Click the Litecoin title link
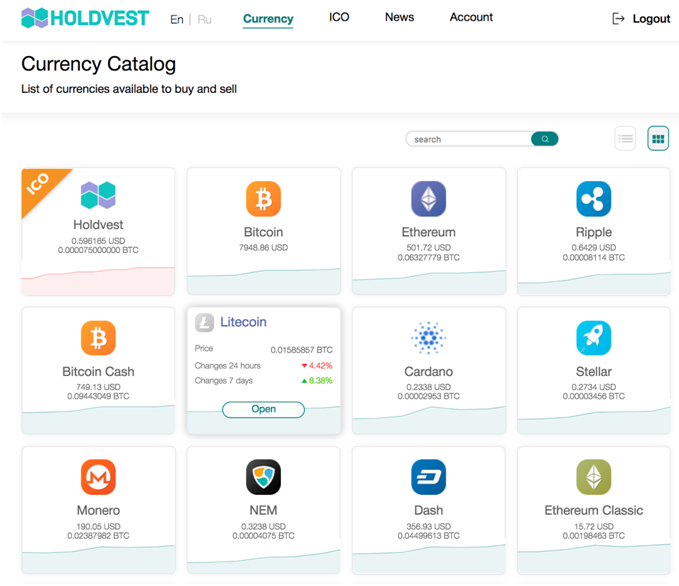This screenshot has height=586, width=679. click(243, 322)
